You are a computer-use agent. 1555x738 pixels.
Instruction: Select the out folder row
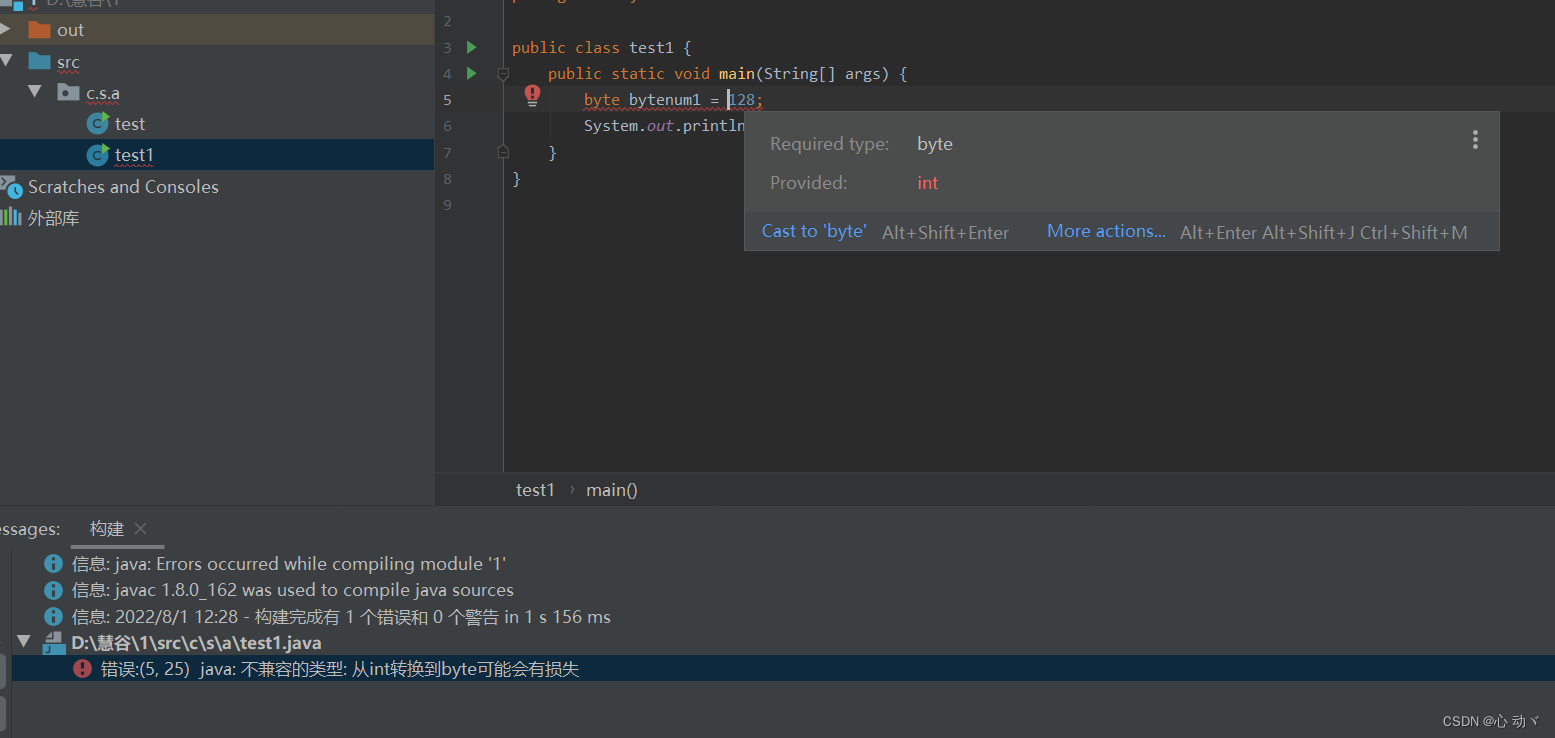(217, 30)
